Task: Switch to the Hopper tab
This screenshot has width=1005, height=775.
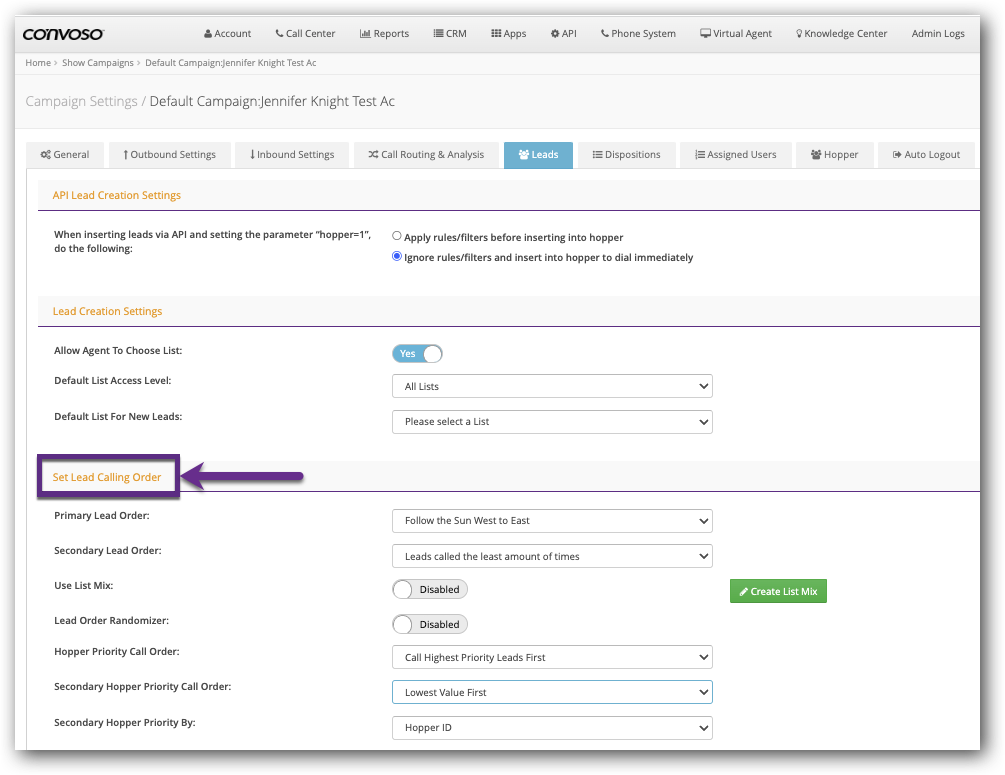Action: (835, 154)
